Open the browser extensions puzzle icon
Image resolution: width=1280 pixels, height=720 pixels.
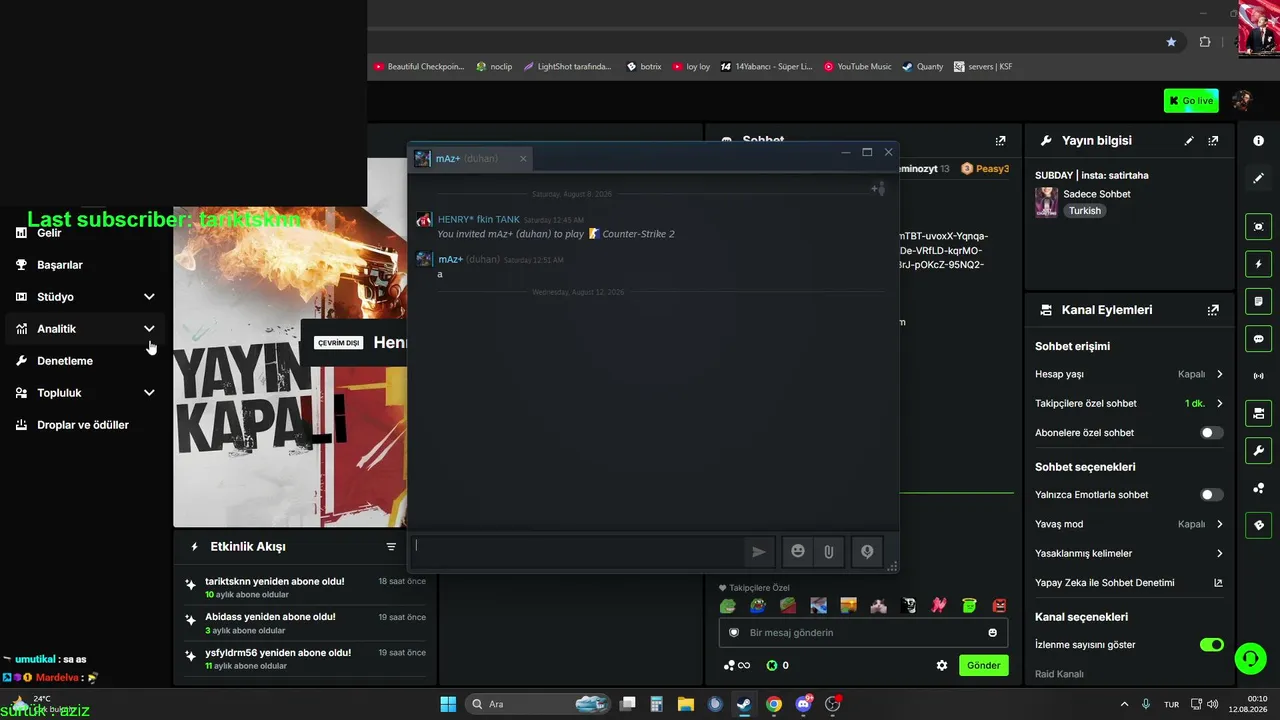click(x=1204, y=42)
